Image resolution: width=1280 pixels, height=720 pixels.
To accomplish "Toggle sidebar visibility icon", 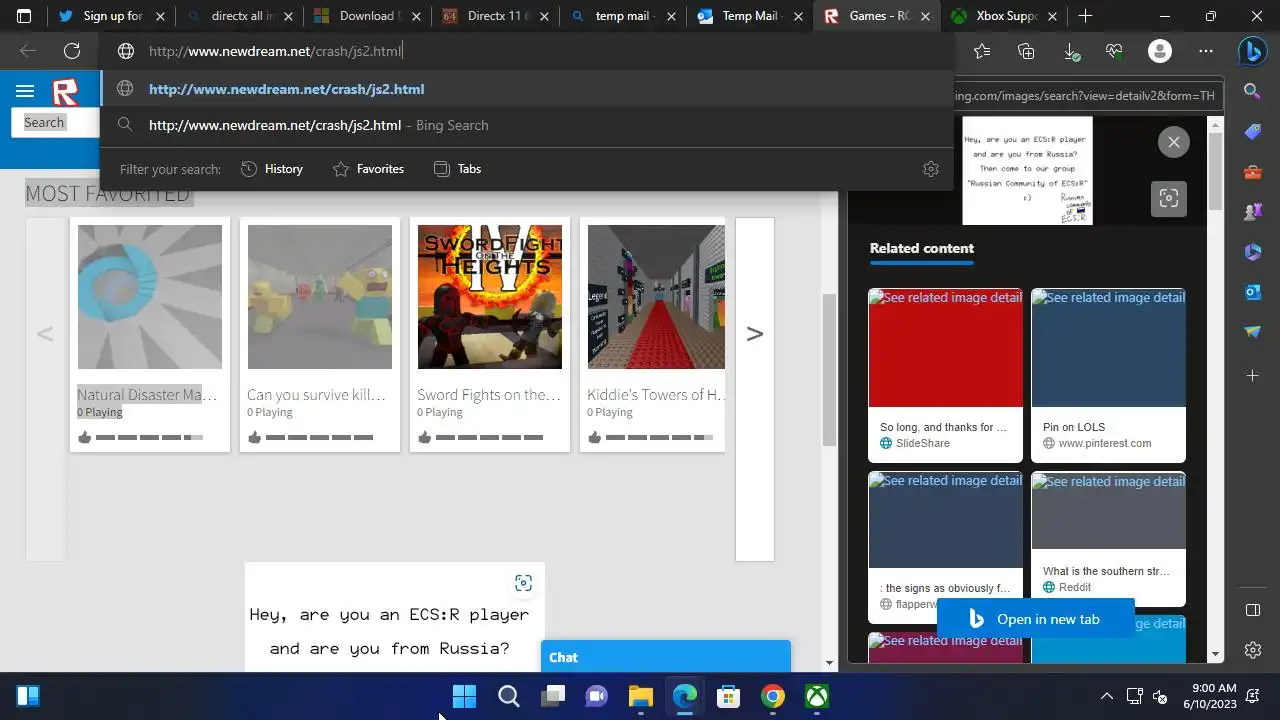I will (x=1252, y=610).
